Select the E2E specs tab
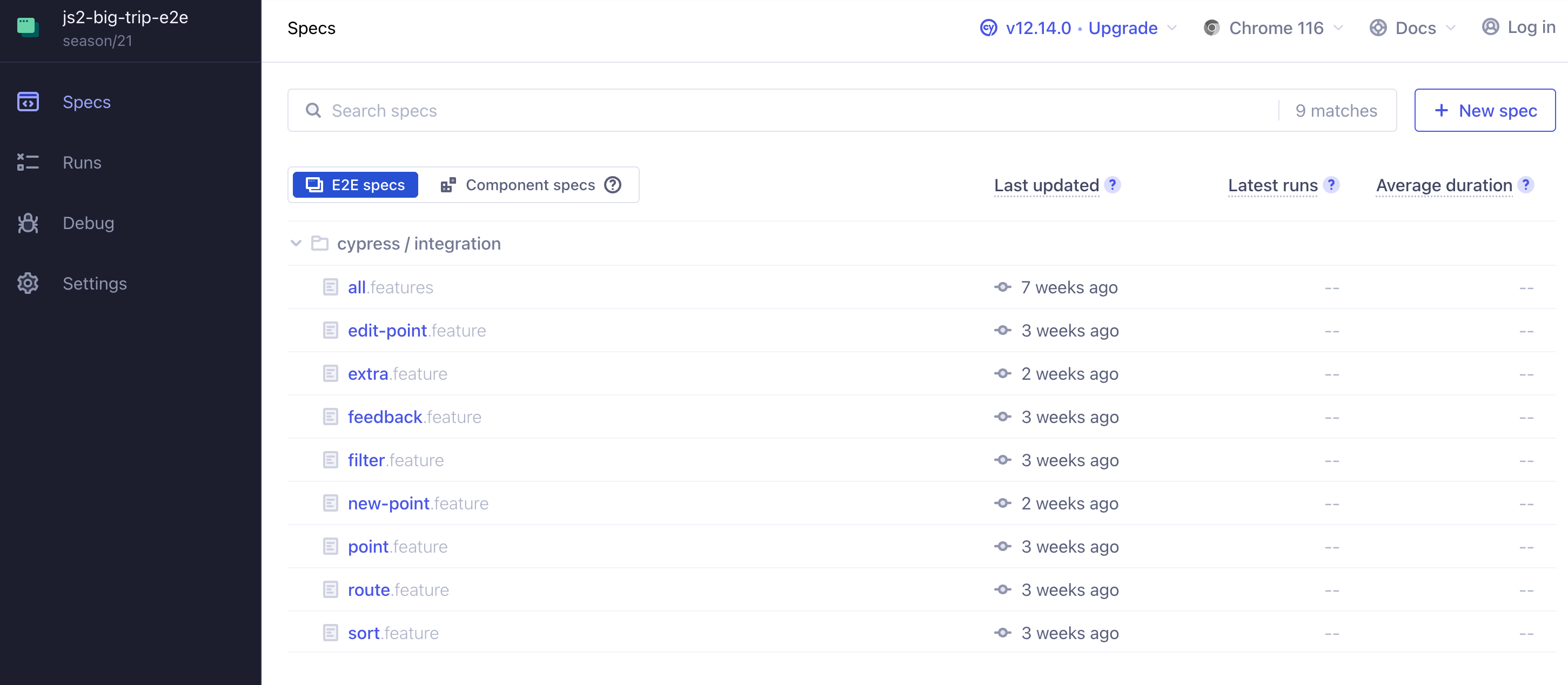1568x685 pixels. click(357, 185)
